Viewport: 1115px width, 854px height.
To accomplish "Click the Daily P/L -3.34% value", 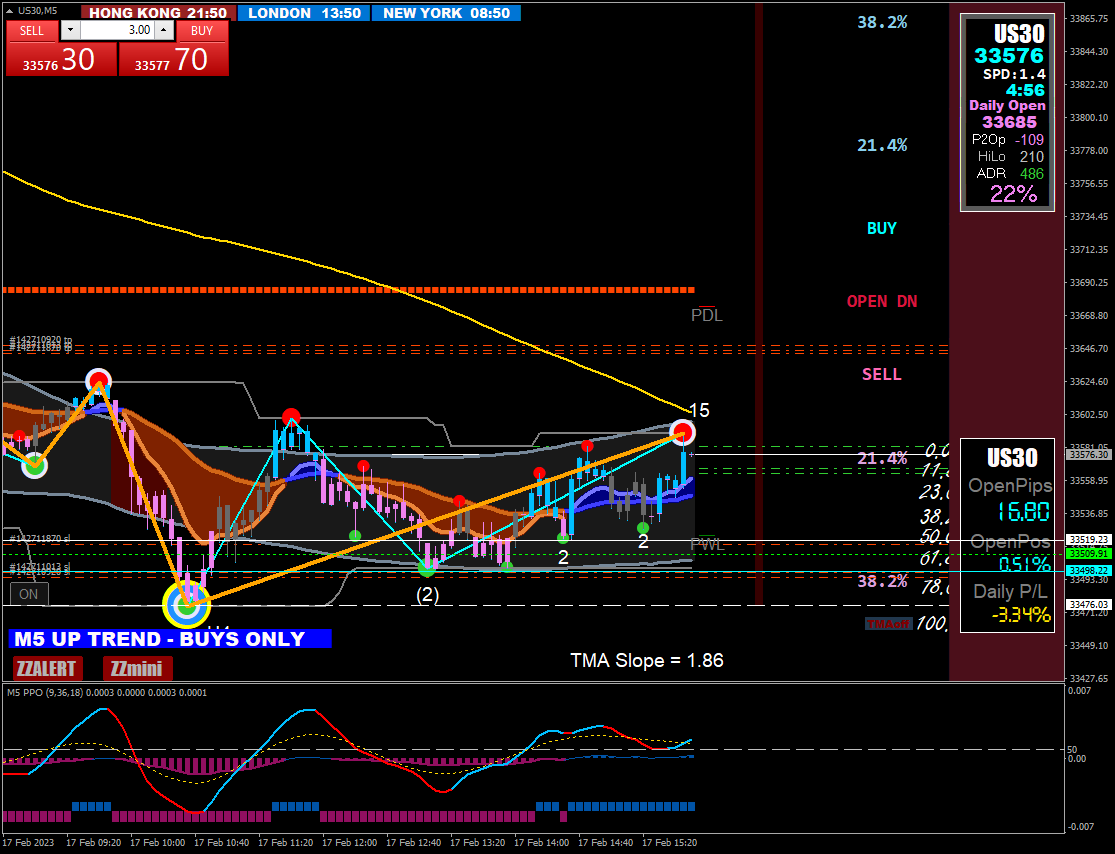I will point(1020,614).
